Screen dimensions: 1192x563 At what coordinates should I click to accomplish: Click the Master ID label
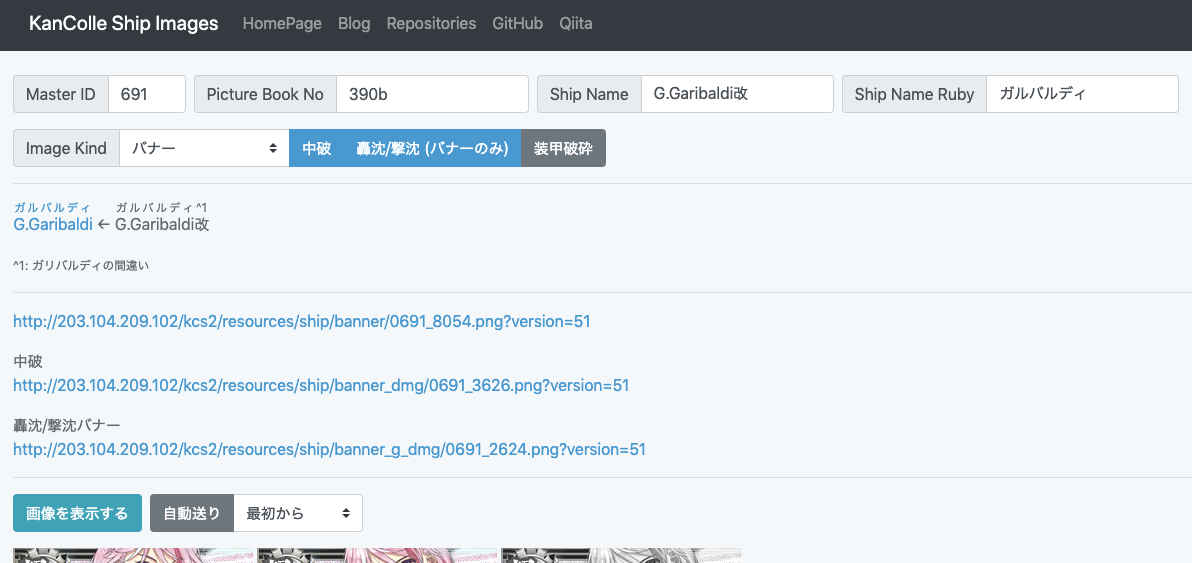61,94
